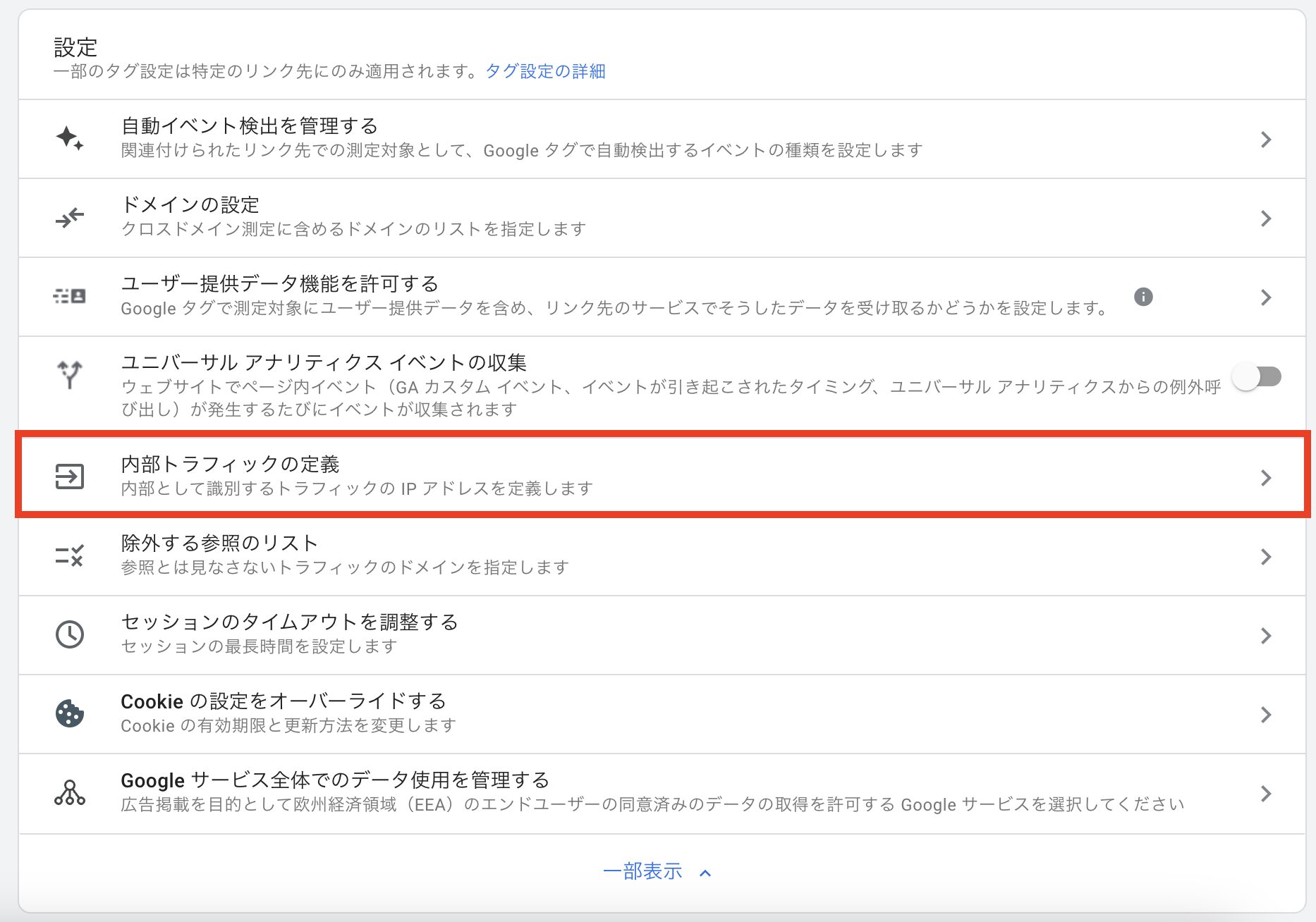Viewport: 1316px width, 922px height.
Task: Select 除外する参照のリスト title
Action: [x=219, y=543]
